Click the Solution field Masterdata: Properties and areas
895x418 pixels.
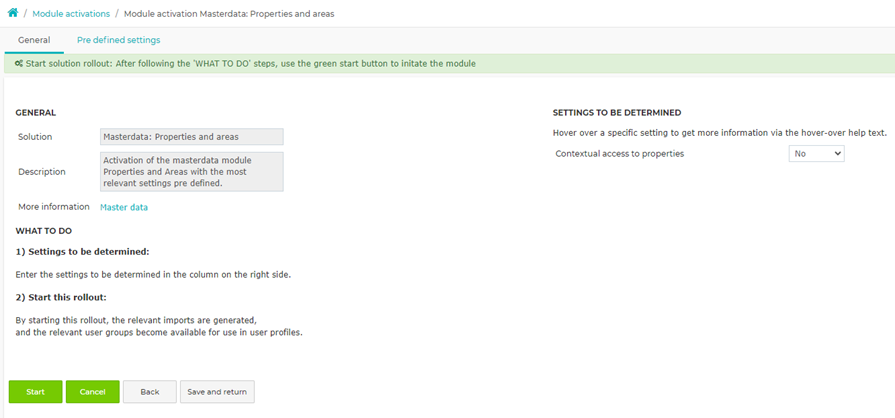[x=192, y=137]
